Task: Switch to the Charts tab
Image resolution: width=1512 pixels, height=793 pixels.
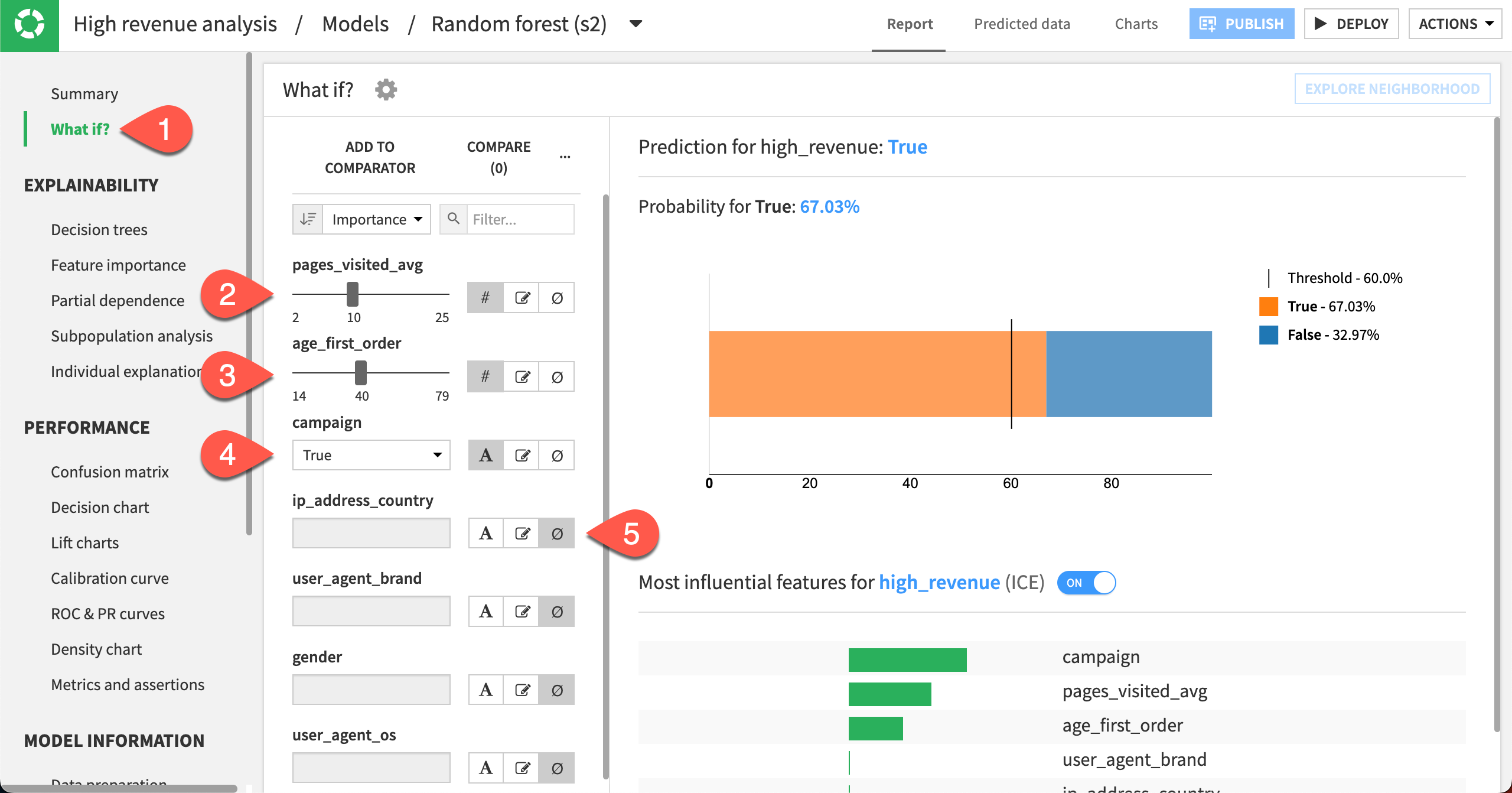Action: point(1135,24)
